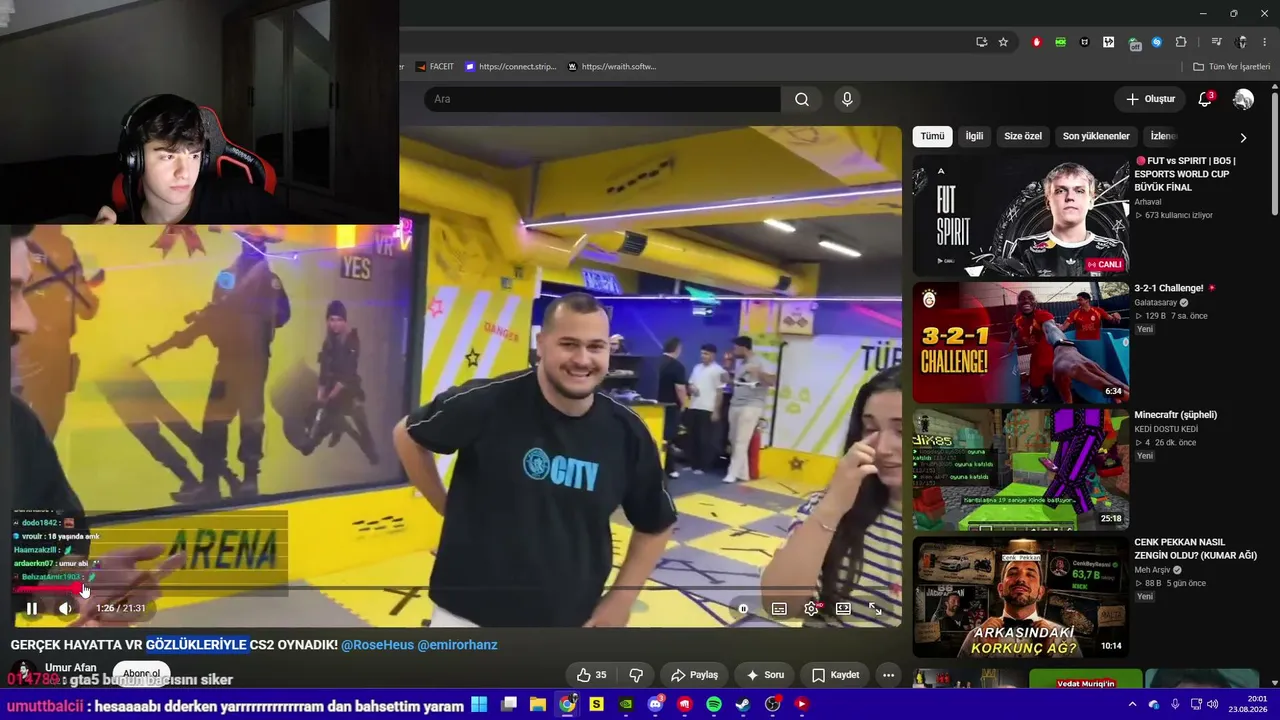The width and height of the screenshot is (1280, 720).
Task: Share the video using Paylaş
Action: [695, 675]
